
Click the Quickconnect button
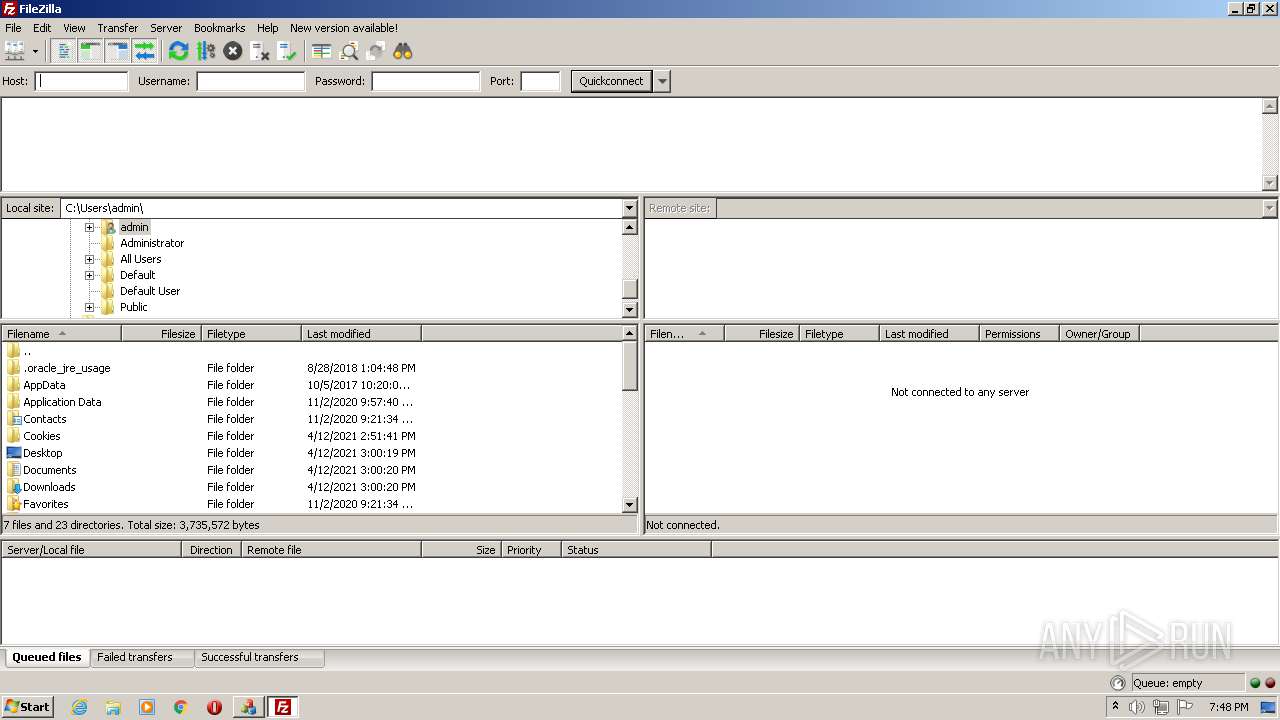pyautogui.click(x=611, y=81)
